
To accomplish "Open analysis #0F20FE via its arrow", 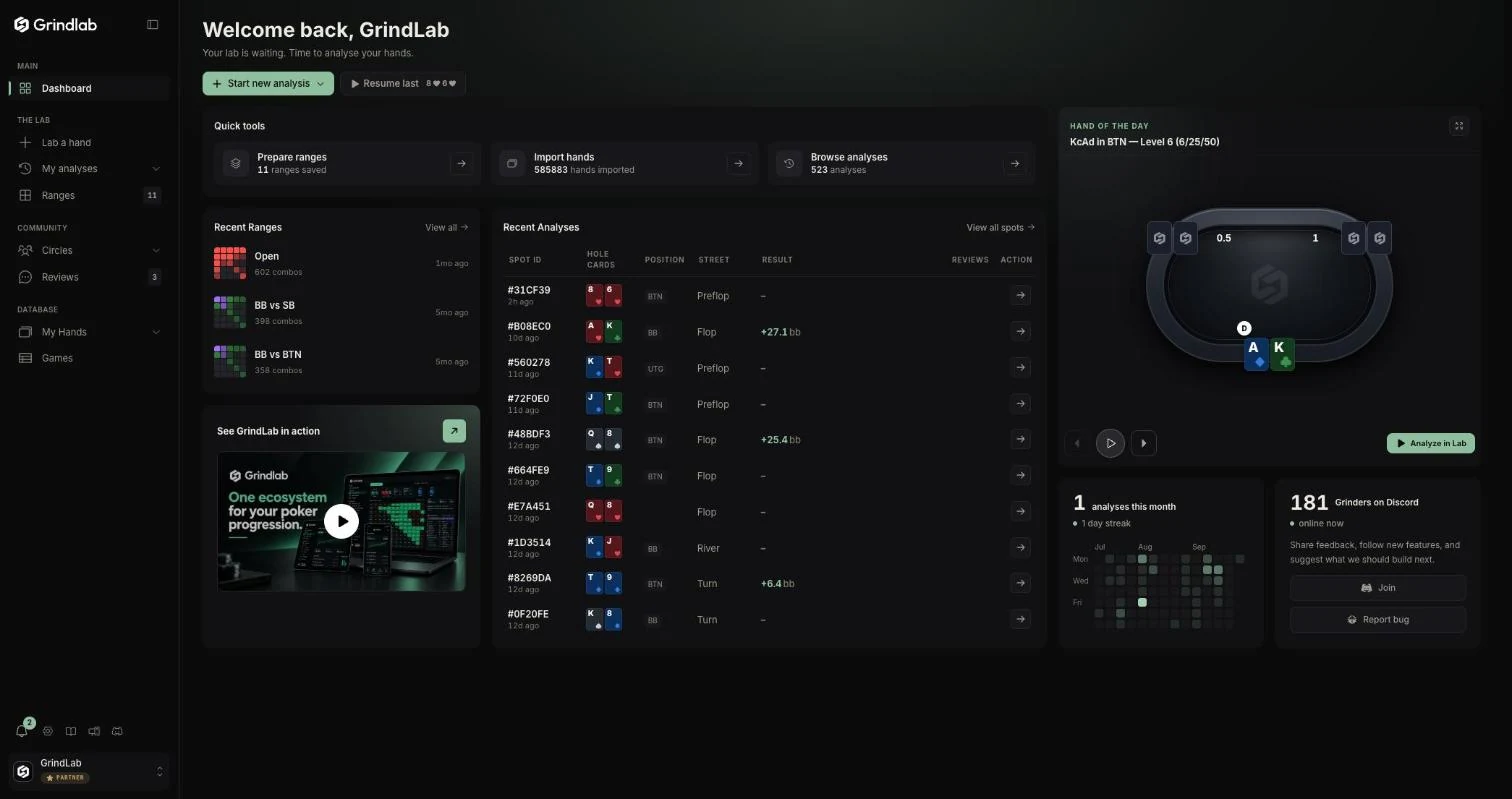I will click(1020, 619).
